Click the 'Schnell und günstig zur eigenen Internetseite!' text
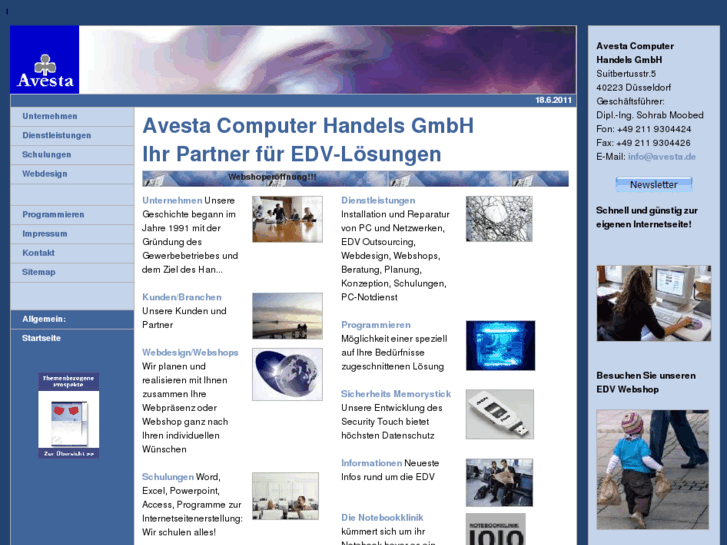727x545 pixels. point(647,218)
